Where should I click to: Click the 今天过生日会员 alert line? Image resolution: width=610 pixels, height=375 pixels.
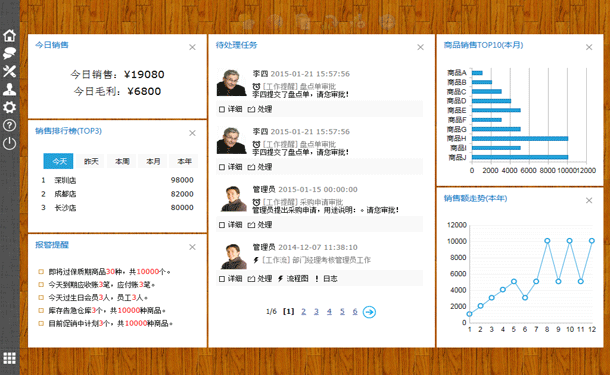[93, 298]
